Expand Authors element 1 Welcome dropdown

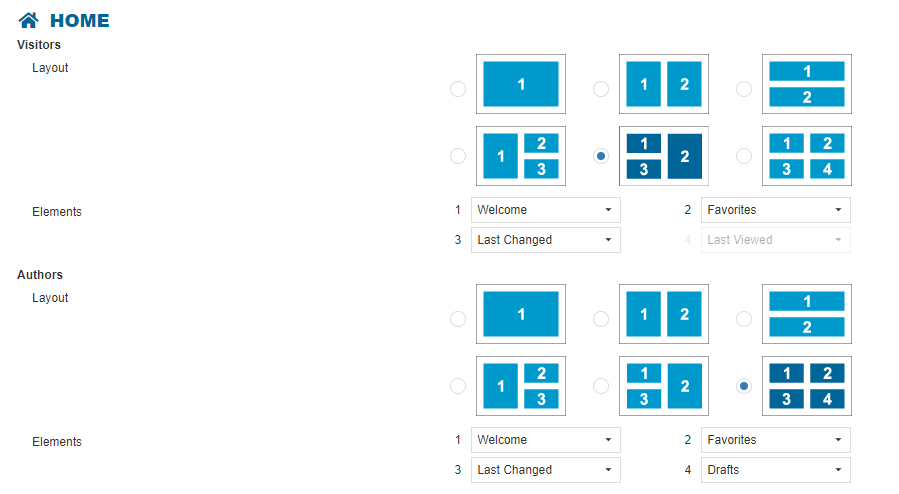coord(545,440)
